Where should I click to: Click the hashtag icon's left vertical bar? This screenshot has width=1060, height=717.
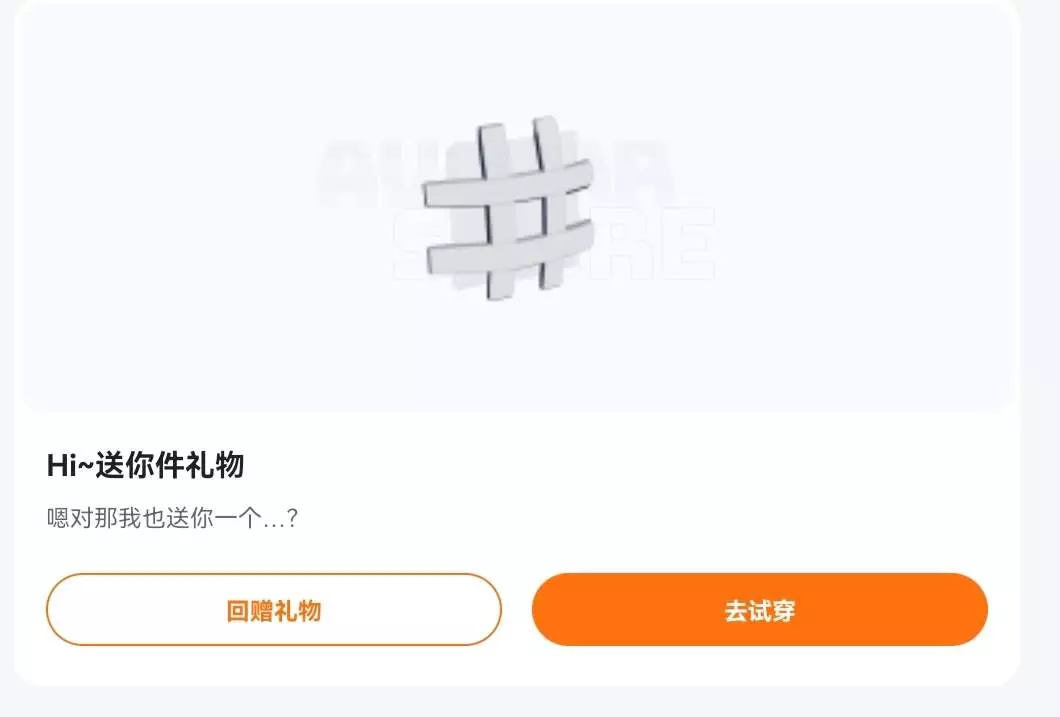coord(493,211)
